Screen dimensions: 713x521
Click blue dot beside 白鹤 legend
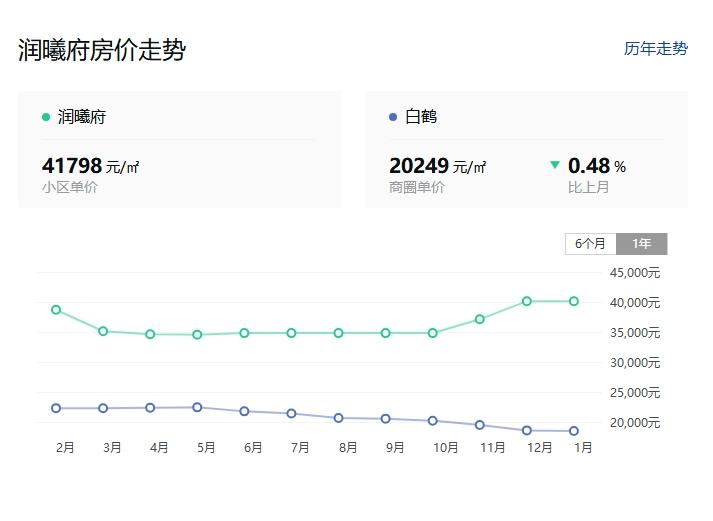point(393,117)
